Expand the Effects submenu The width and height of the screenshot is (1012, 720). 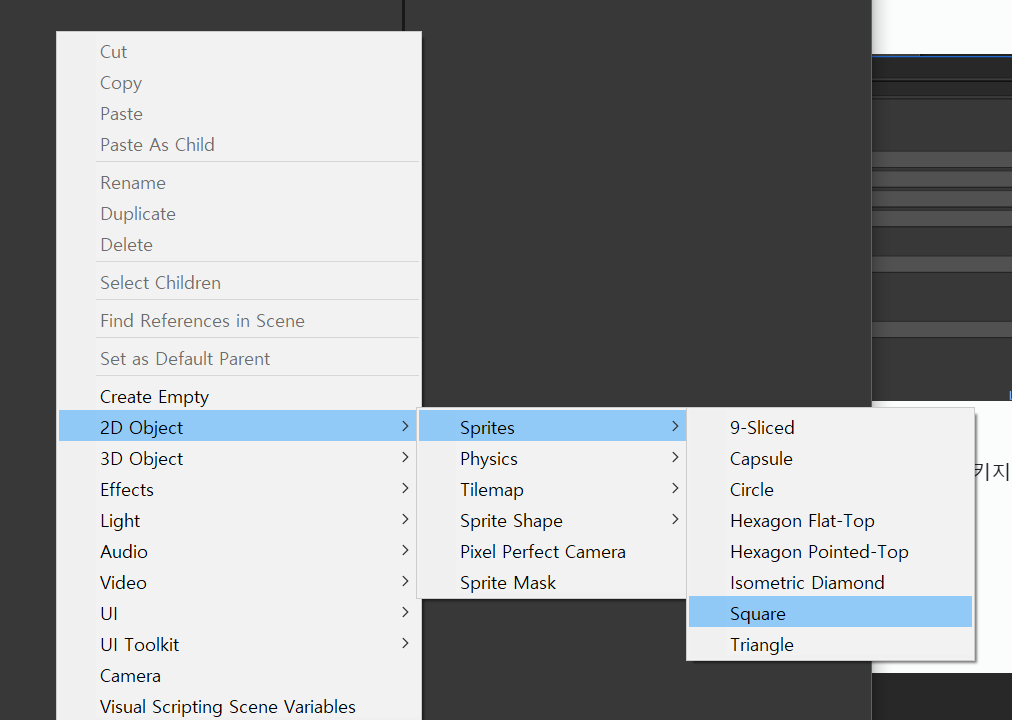pos(127,489)
